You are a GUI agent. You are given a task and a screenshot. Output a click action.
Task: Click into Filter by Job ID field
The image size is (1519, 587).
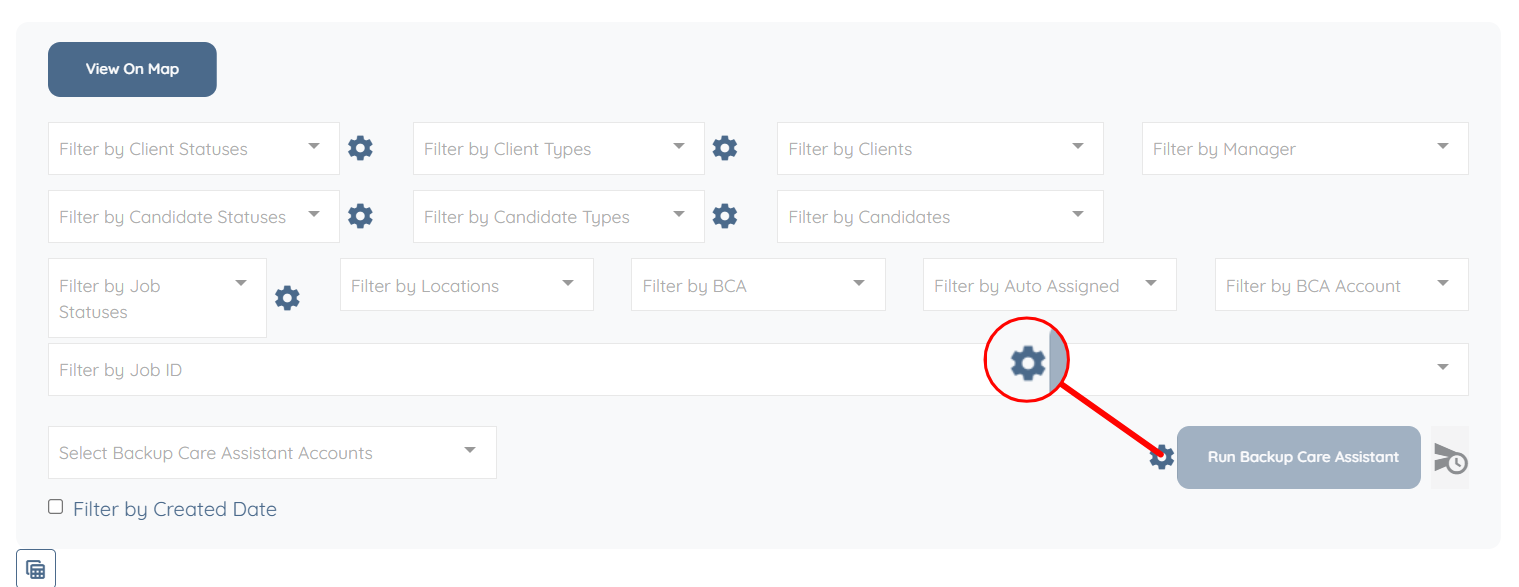coord(500,370)
